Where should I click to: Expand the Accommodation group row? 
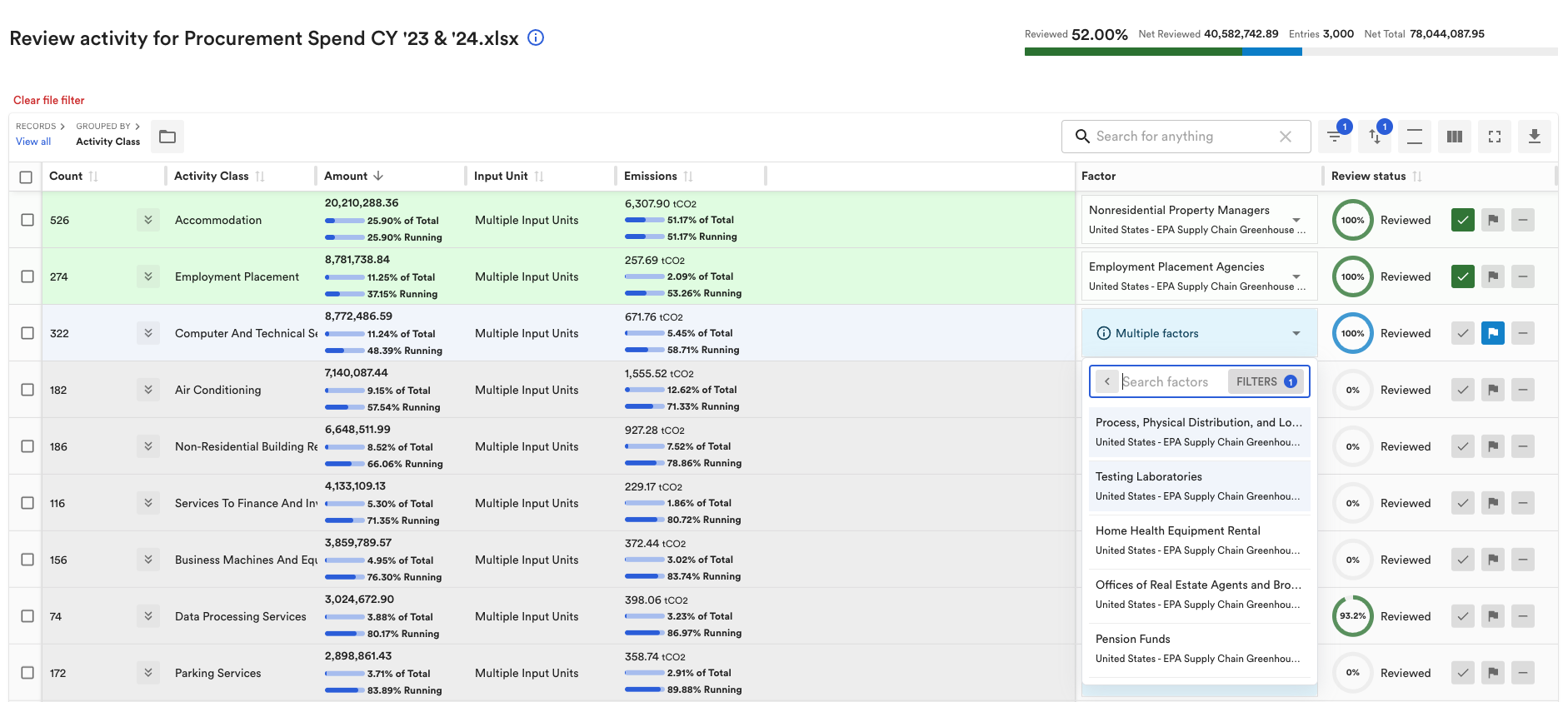148,220
